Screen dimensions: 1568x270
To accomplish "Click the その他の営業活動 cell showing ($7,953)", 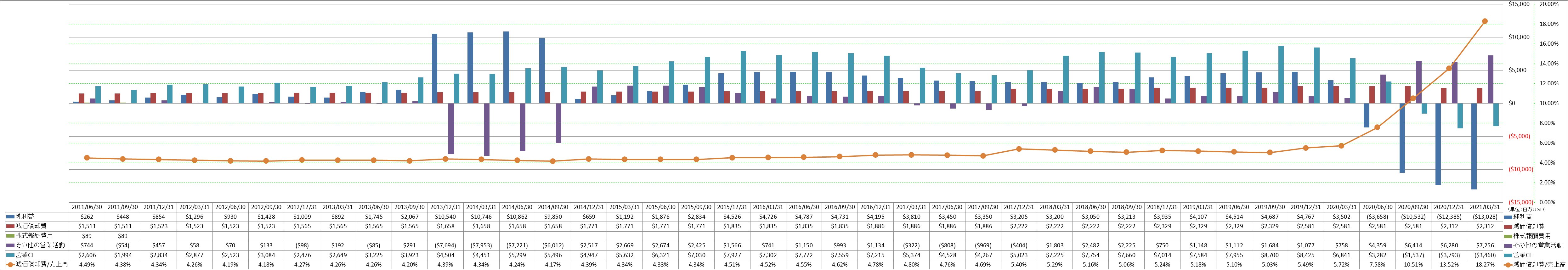I will [482, 246].
